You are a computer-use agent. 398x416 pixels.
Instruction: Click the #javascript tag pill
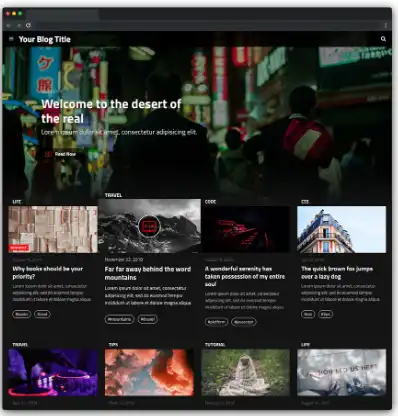244,322
